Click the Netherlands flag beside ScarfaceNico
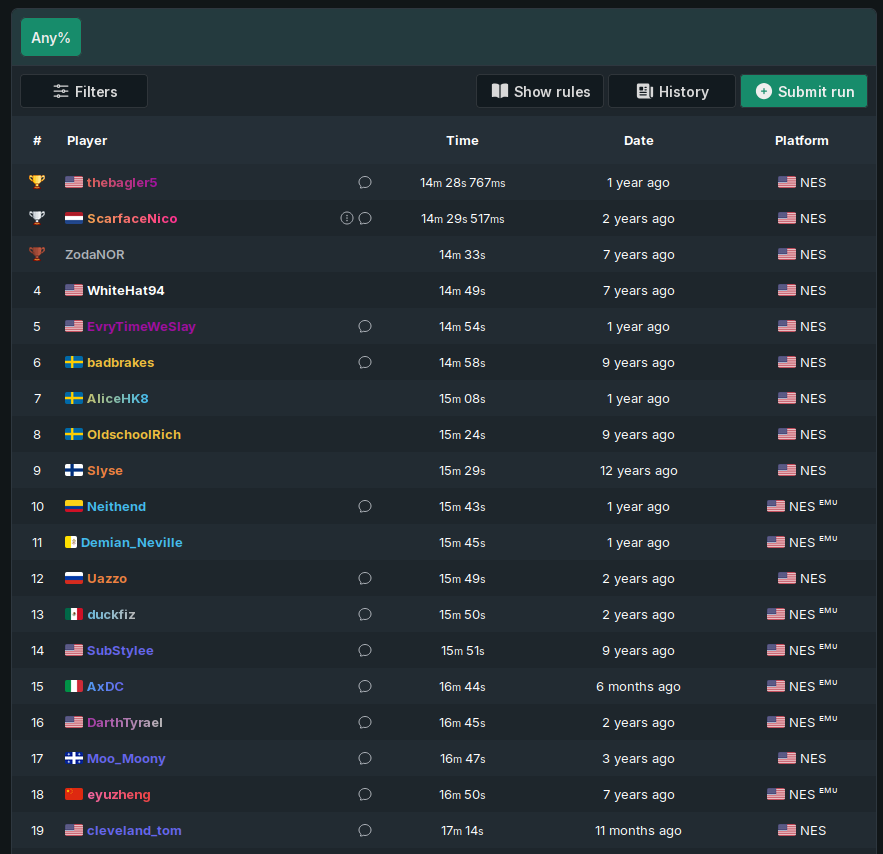This screenshot has height=854, width=883. pos(74,218)
